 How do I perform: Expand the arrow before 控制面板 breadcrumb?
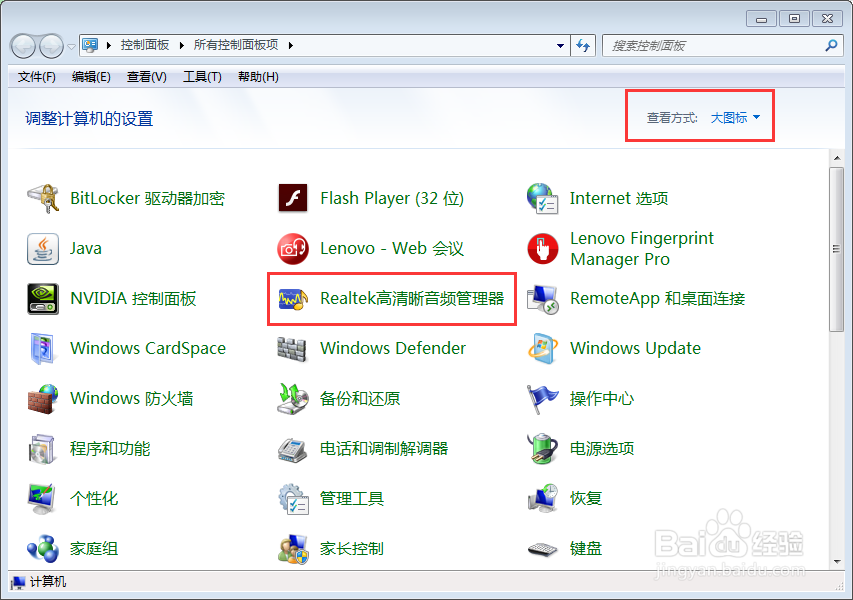pos(109,46)
